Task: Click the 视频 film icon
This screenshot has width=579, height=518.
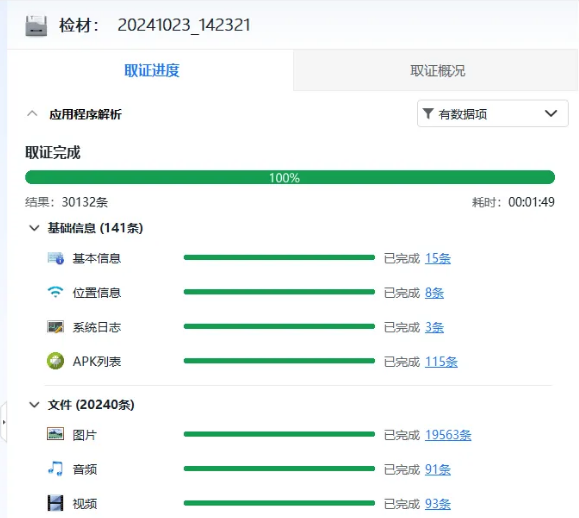Action: (x=55, y=503)
